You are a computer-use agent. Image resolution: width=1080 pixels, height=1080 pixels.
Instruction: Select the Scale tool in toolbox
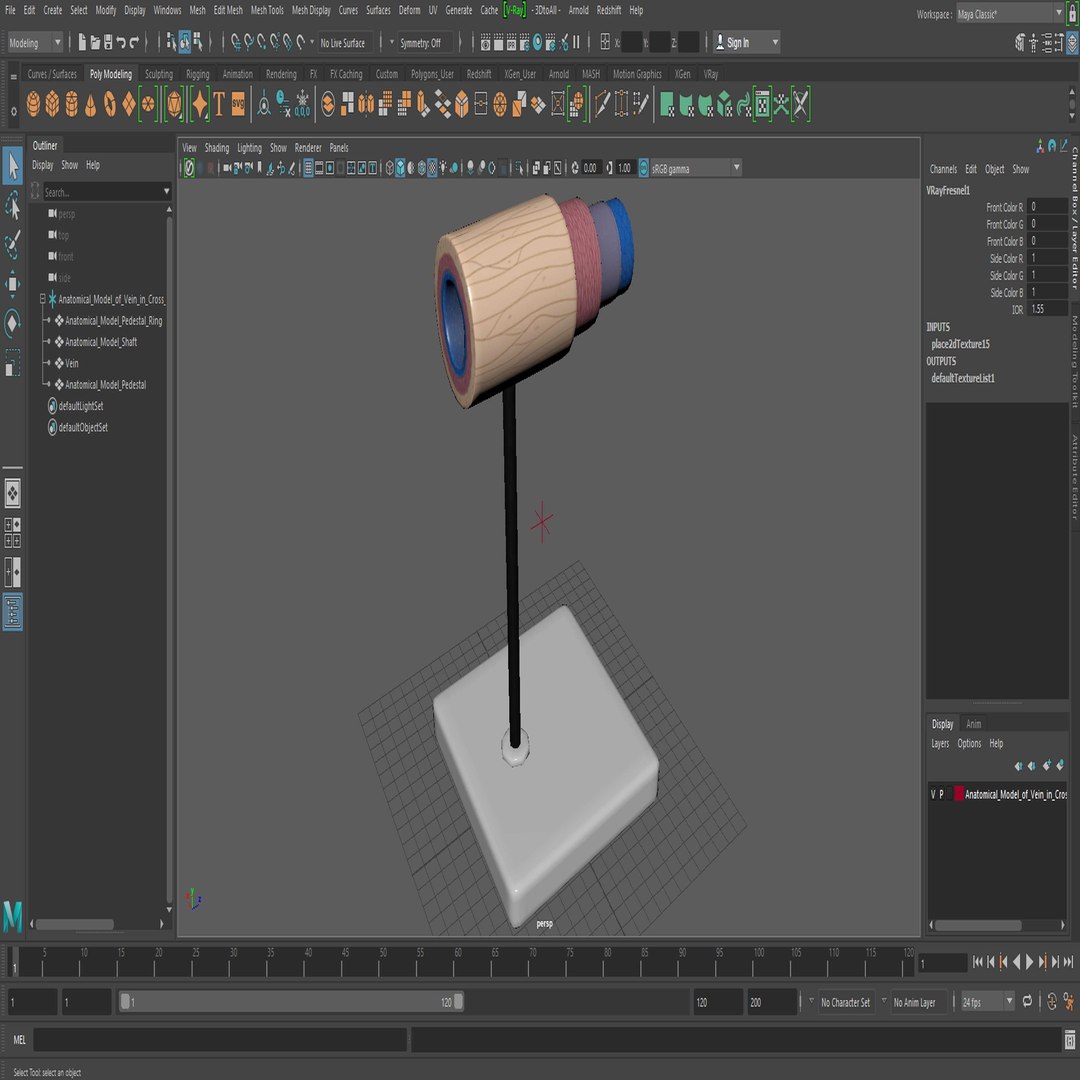(x=12, y=362)
